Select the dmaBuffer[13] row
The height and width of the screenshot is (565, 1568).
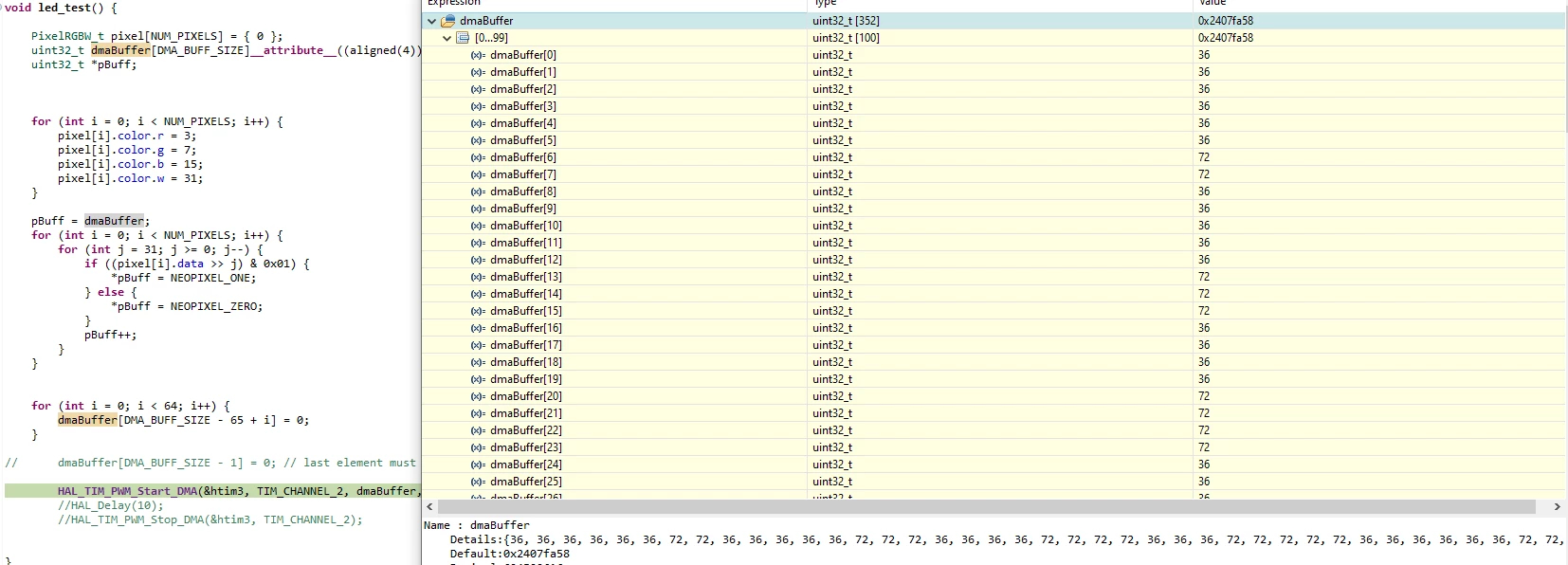994,277
